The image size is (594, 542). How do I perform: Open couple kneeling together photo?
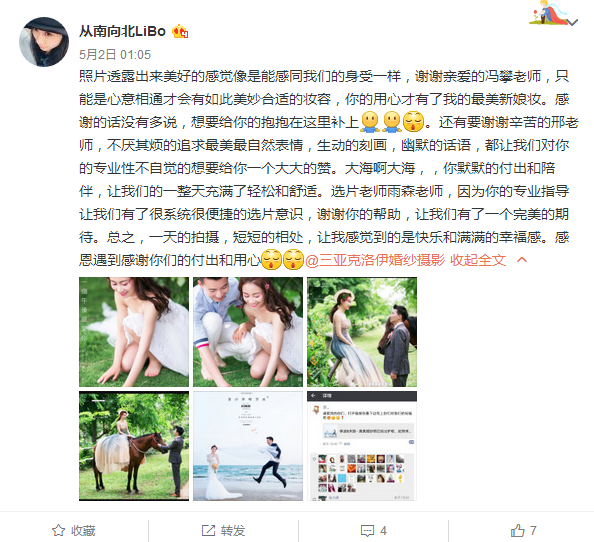(248, 332)
